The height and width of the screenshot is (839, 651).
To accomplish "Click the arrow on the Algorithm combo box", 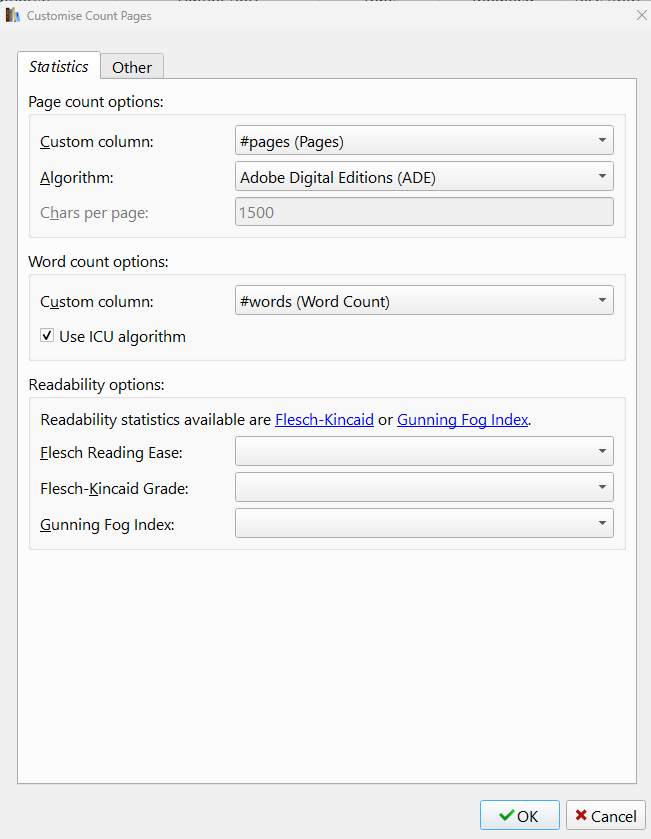I will pyautogui.click(x=602, y=176).
